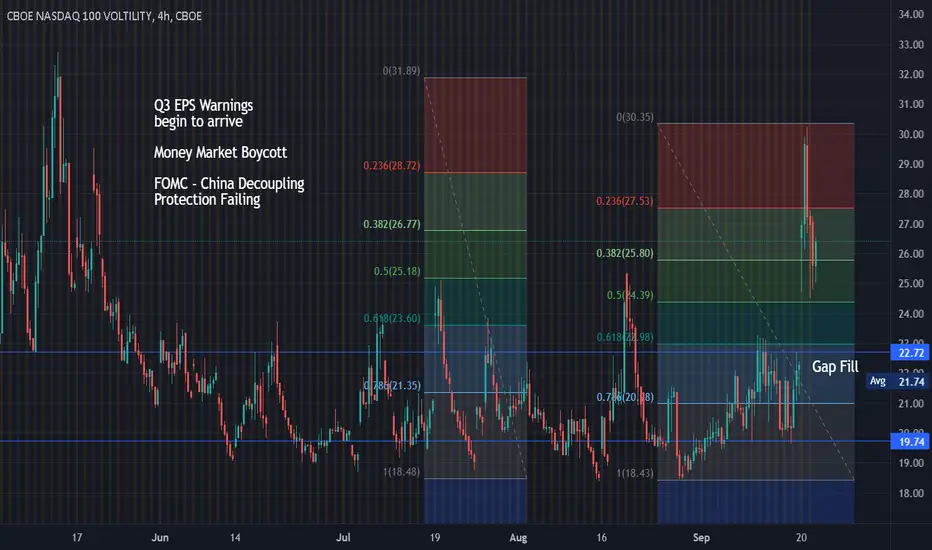Click the 1(18.43) Fibonacci base label

coord(635,474)
